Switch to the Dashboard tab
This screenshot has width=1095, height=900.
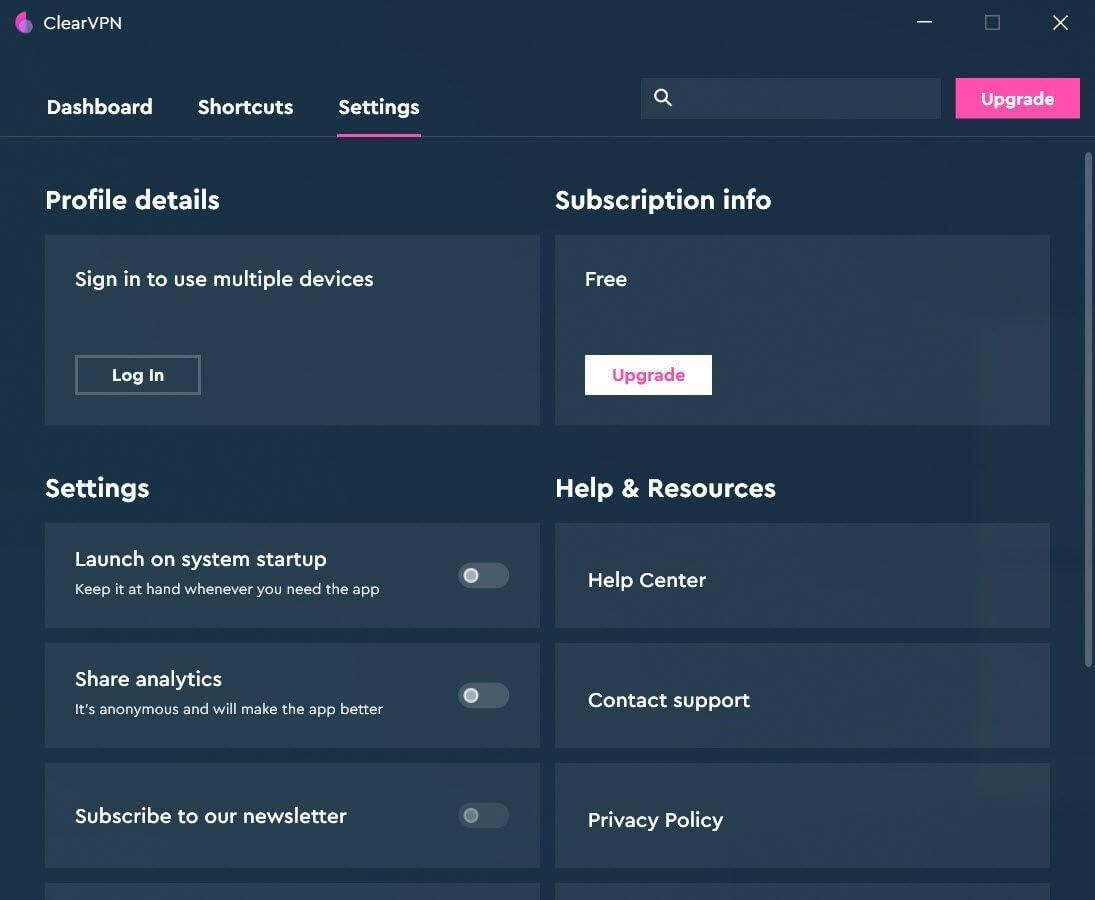coord(99,107)
